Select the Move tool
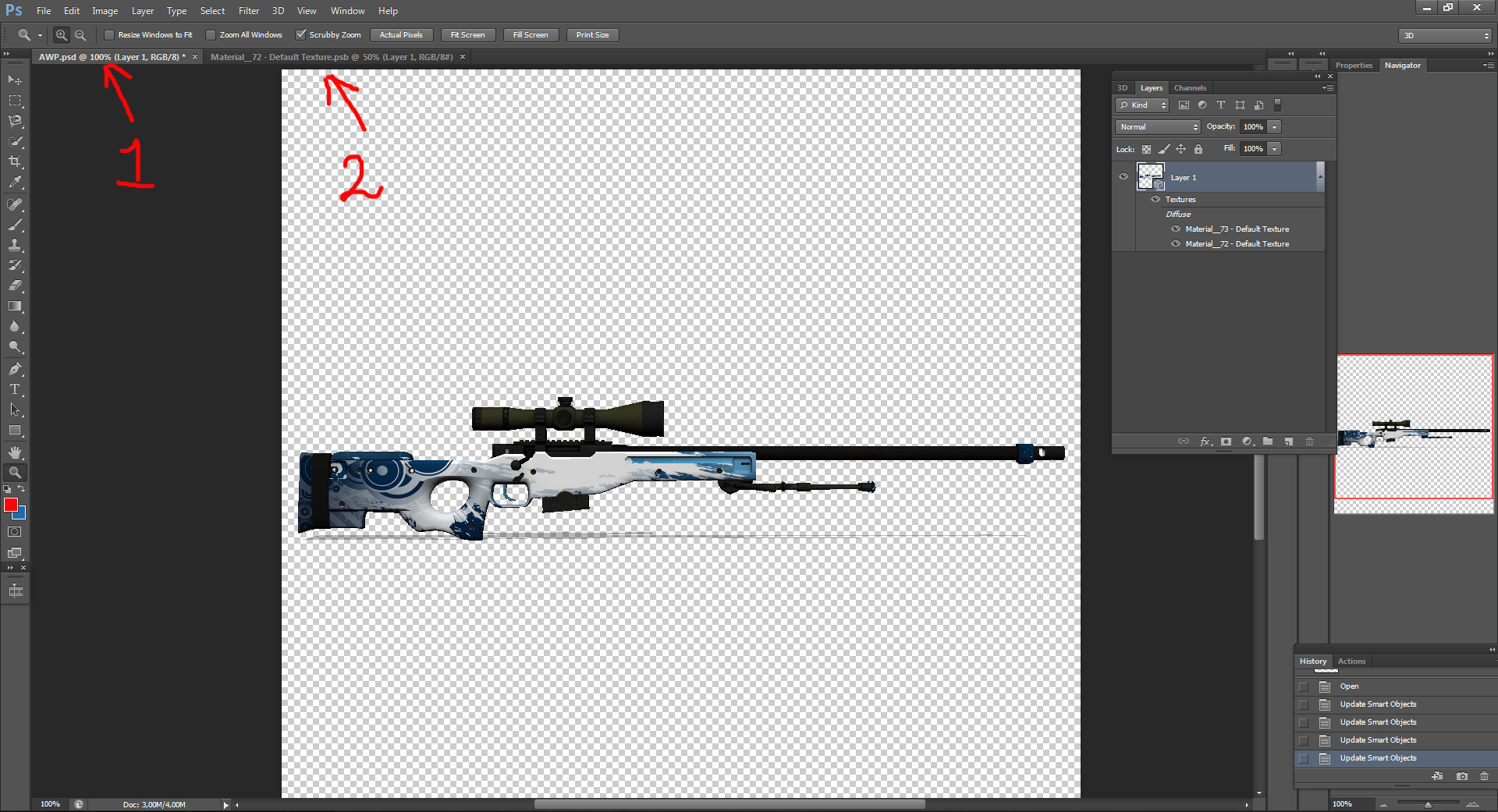 tap(15, 80)
